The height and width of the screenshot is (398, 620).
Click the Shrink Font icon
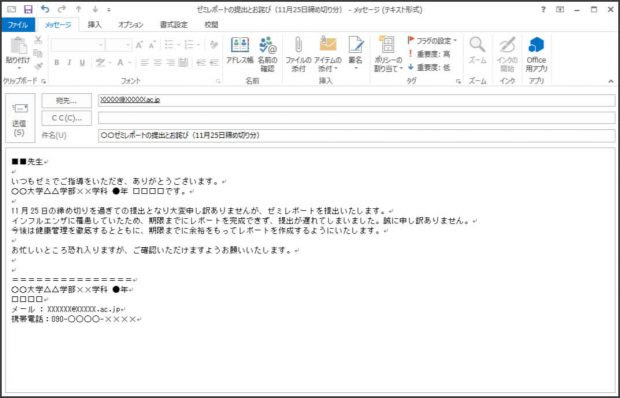point(152,45)
